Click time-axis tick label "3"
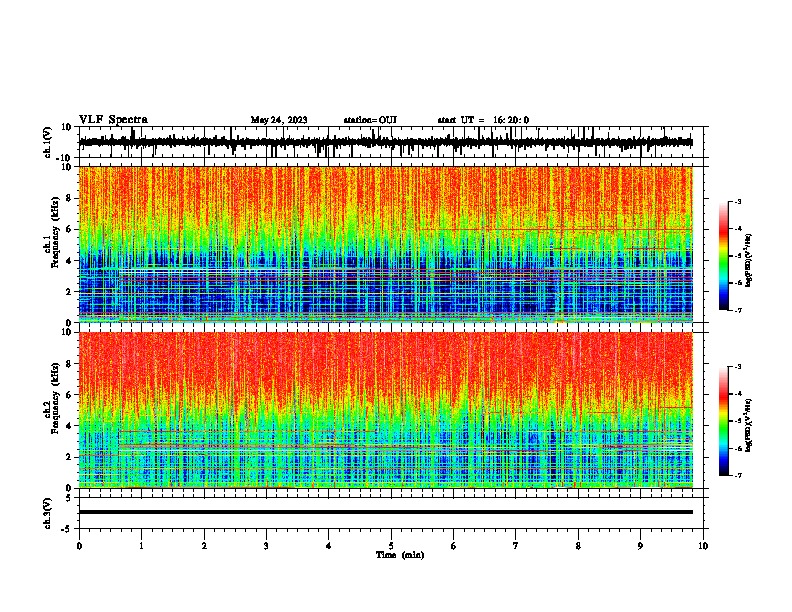The width and height of the screenshot is (792, 612). click(x=266, y=546)
